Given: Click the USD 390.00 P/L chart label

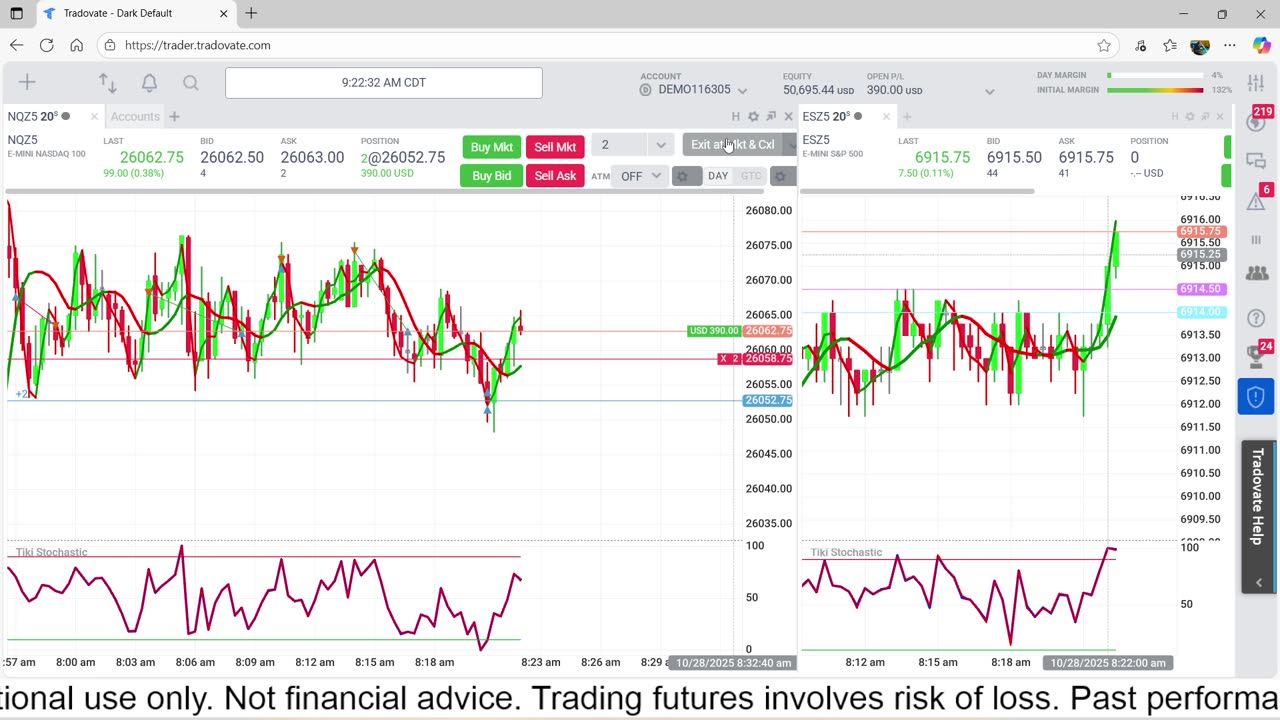Looking at the screenshot, I should (x=714, y=331).
